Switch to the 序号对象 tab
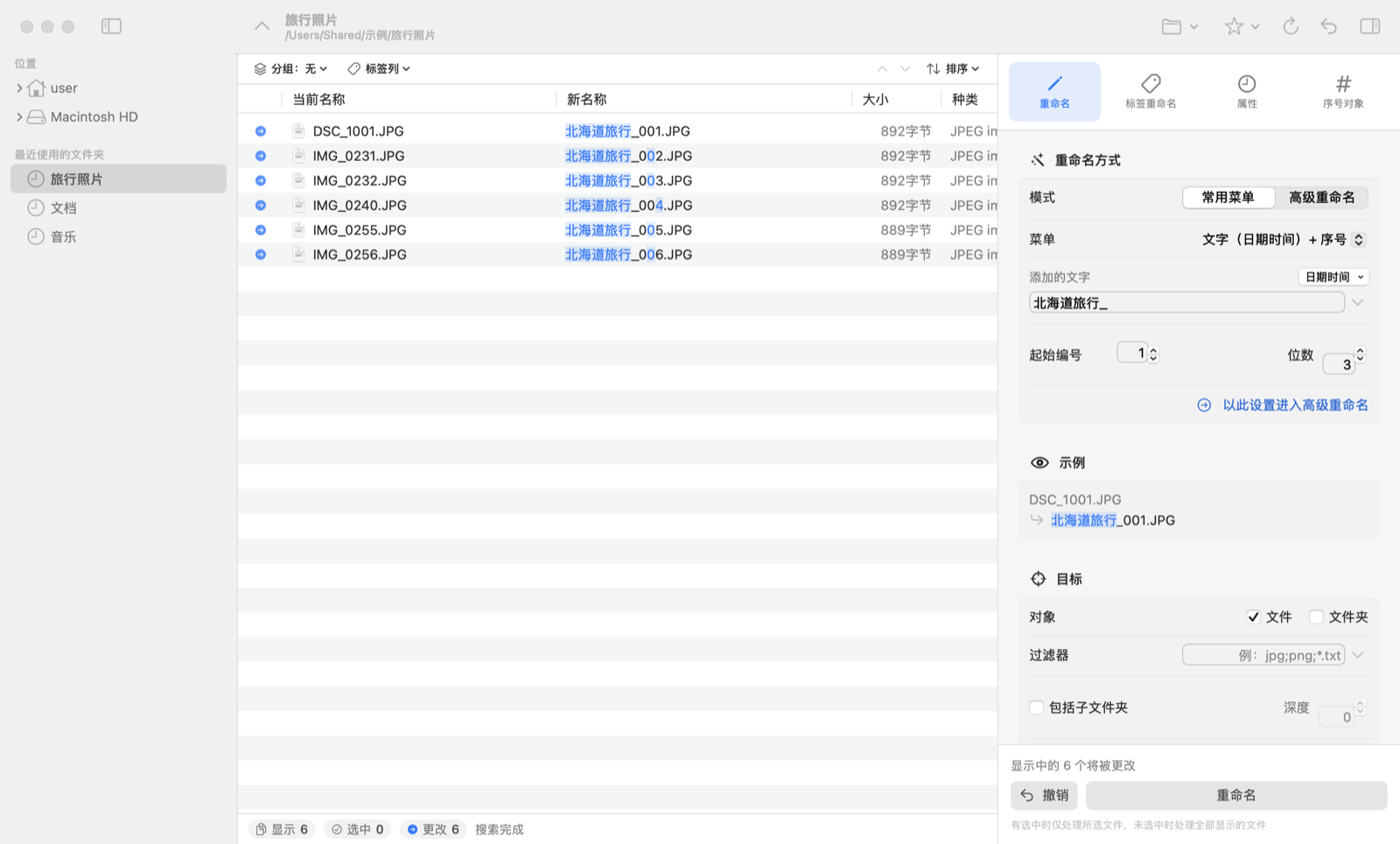1400x844 pixels. [x=1343, y=91]
